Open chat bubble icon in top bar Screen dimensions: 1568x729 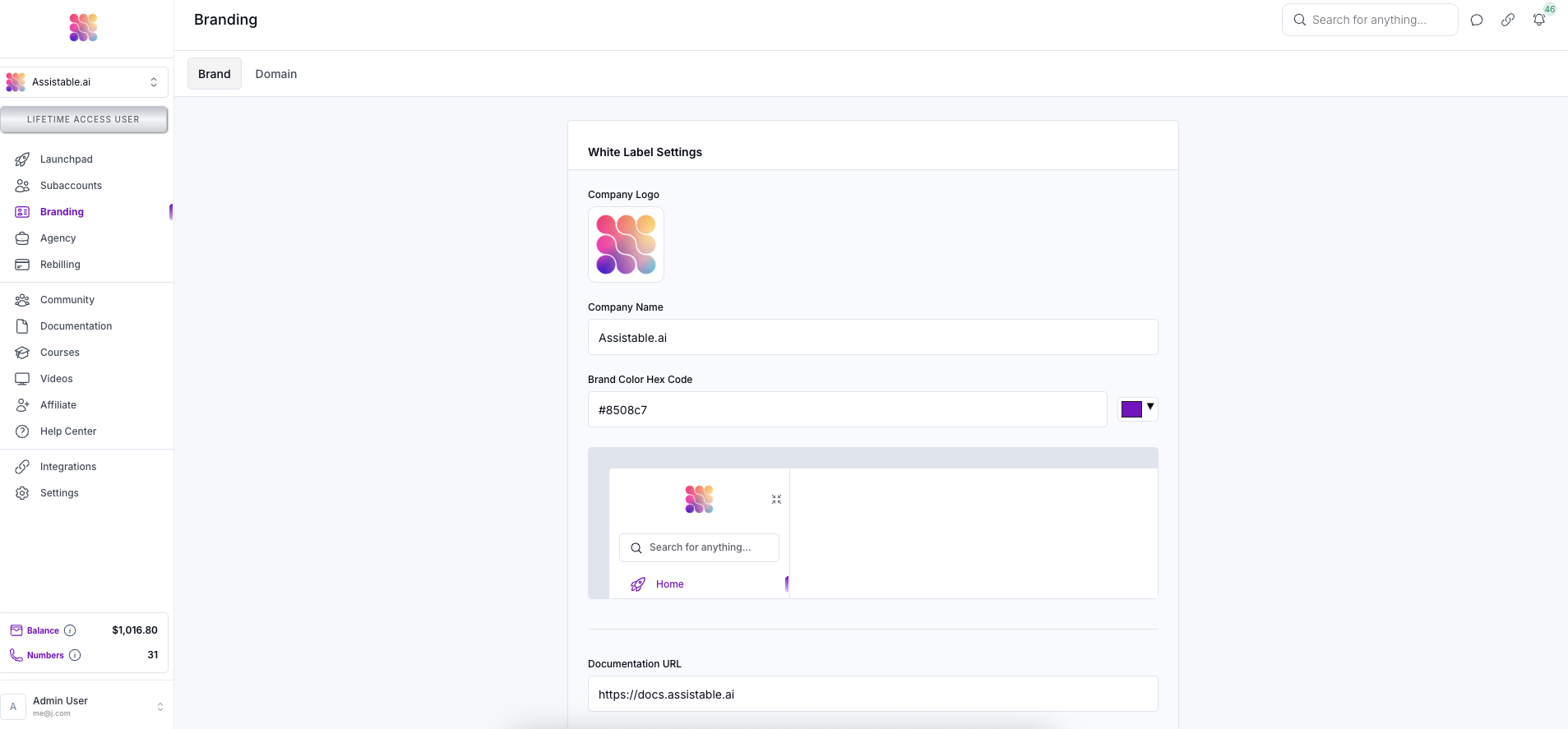point(1477,20)
